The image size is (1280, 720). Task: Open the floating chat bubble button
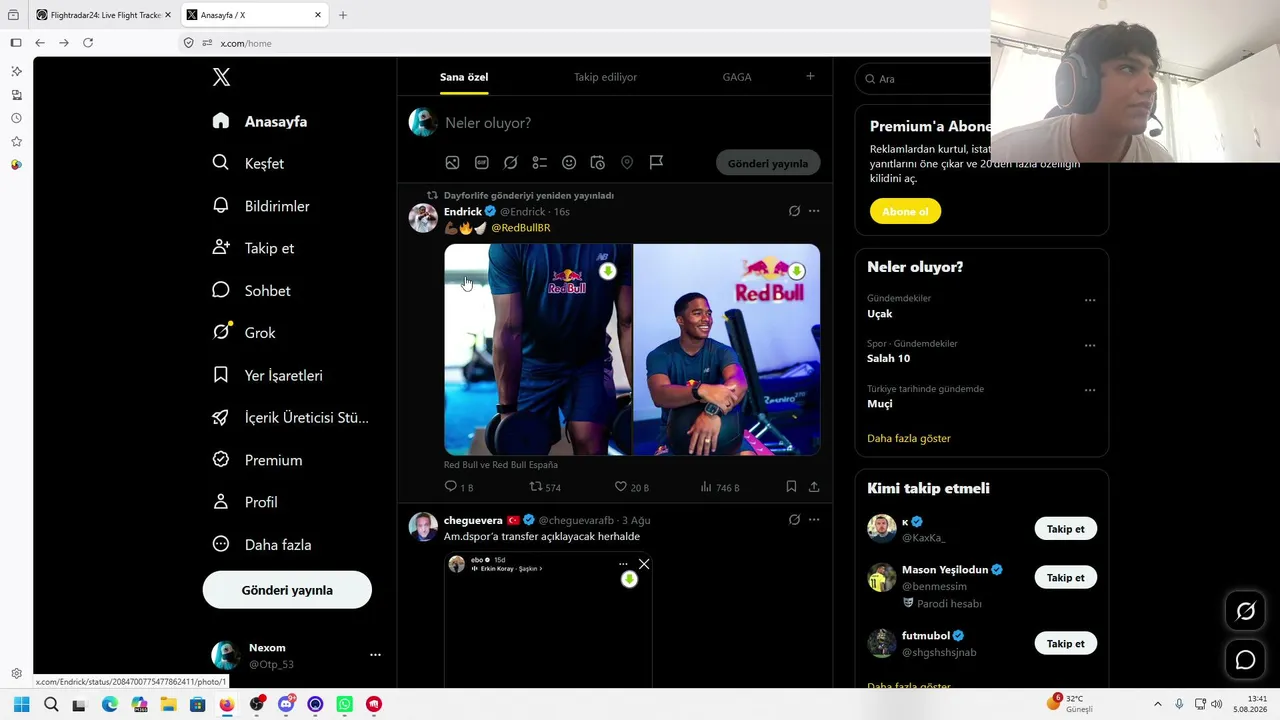coord(1245,659)
